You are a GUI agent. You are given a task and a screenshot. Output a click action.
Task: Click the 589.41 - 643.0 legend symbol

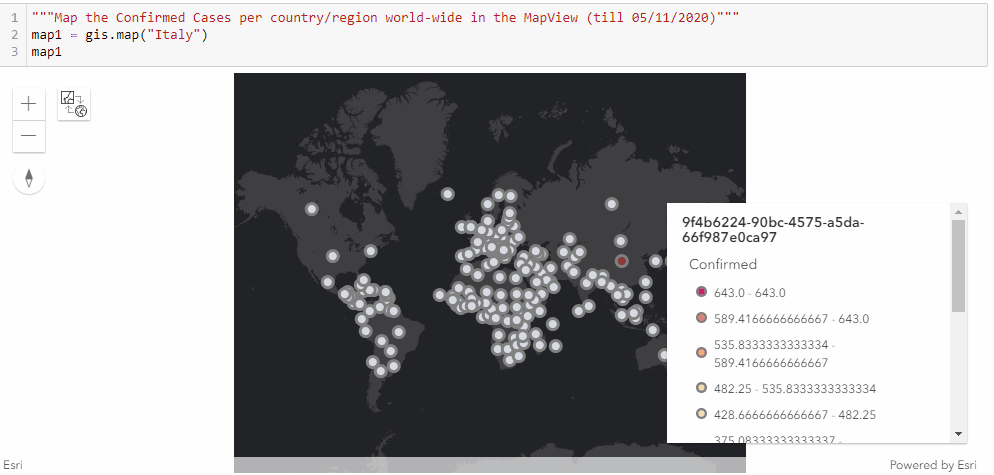point(701,319)
